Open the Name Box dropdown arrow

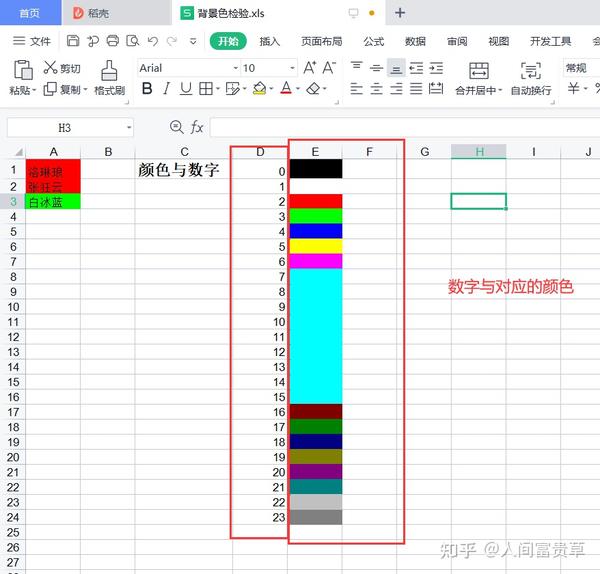click(129, 127)
